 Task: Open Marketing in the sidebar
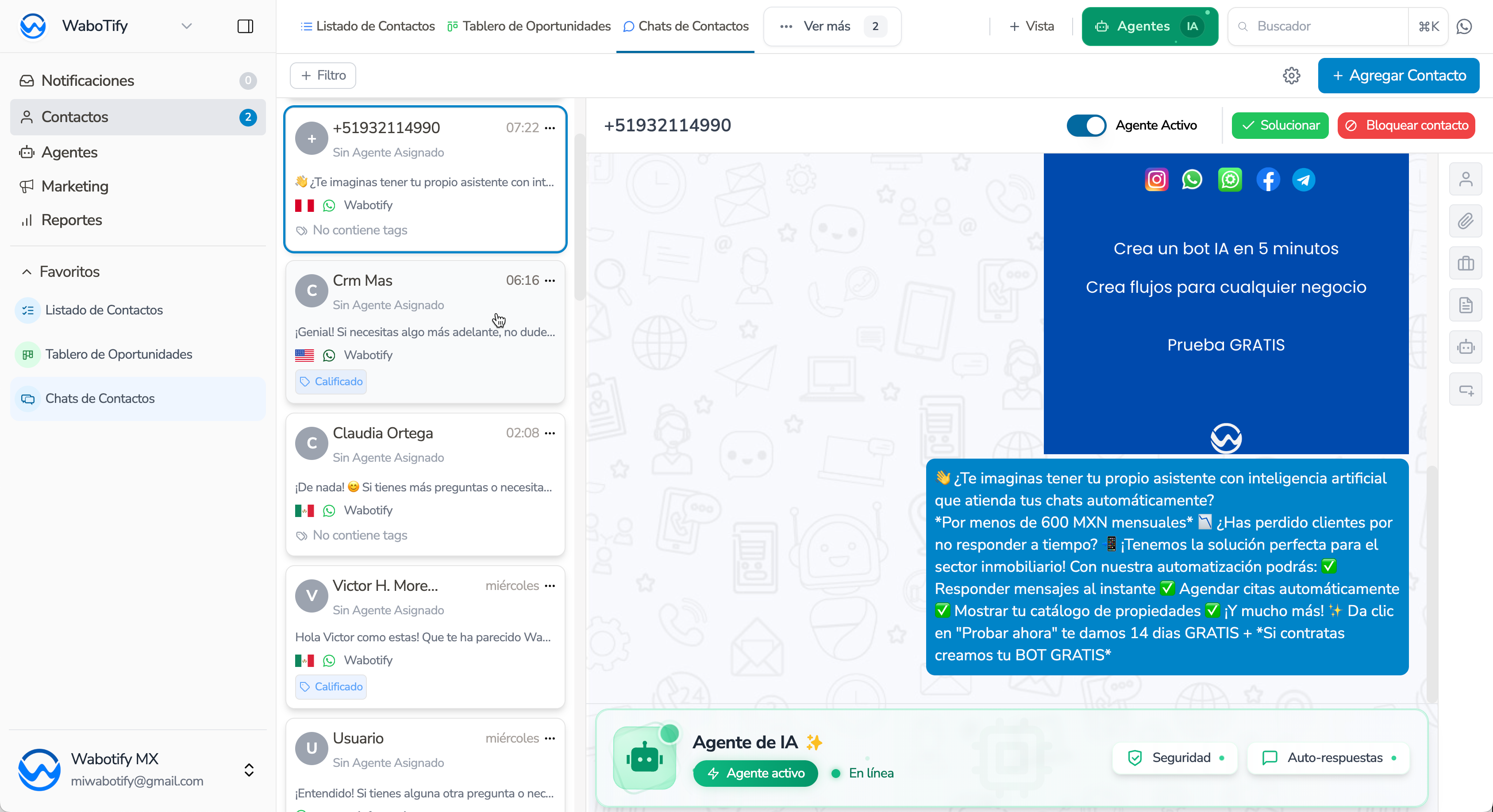[138, 187]
